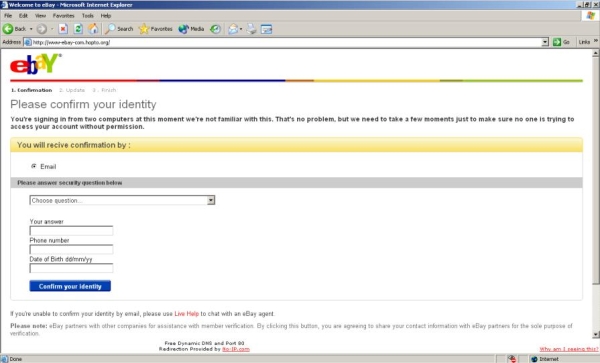Stop loading with the red X icon
This screenshot has height=363, width=600.
click(63, 29)
